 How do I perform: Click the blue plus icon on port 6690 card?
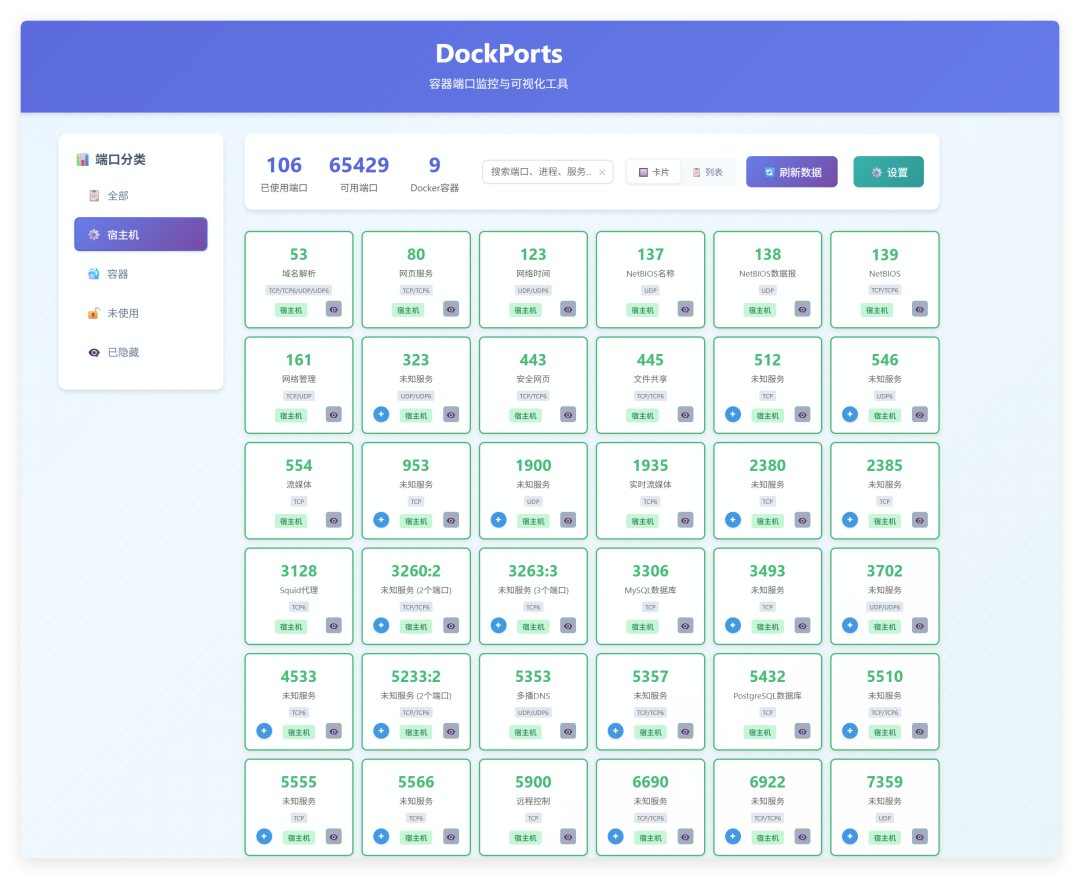(616, 836)
